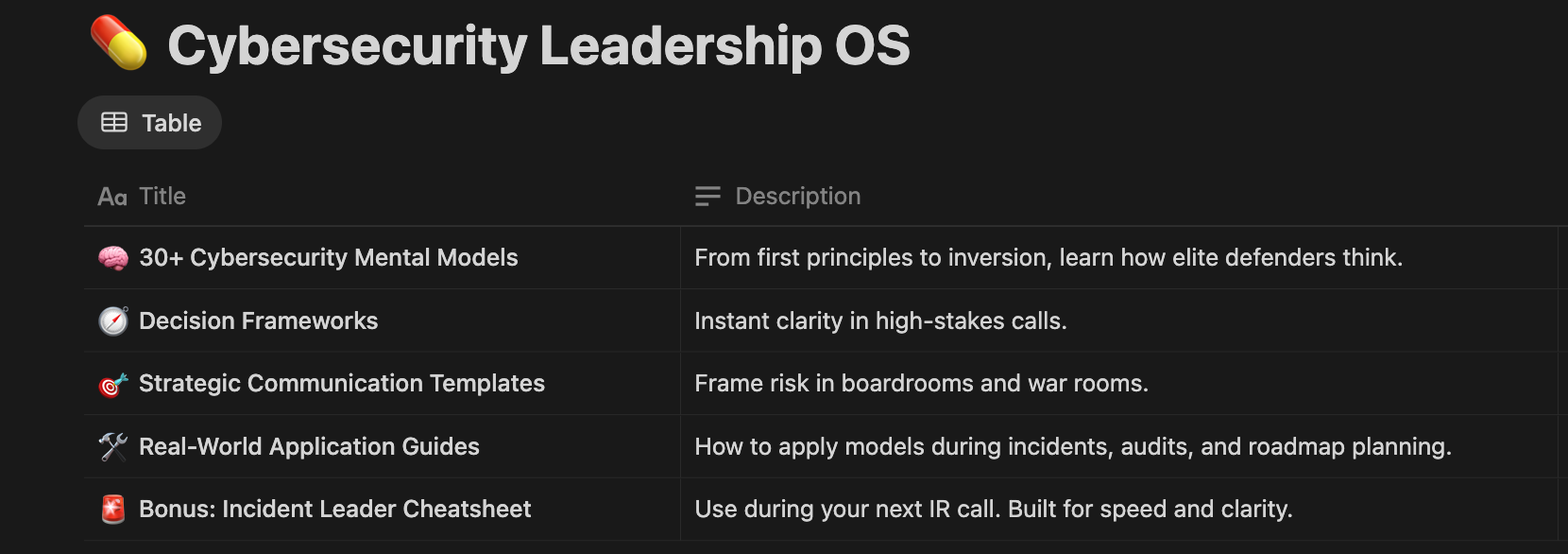Click the description cell about boardrooms and war rooms
Screen dimensions: 1568x554
[1119, 384]
